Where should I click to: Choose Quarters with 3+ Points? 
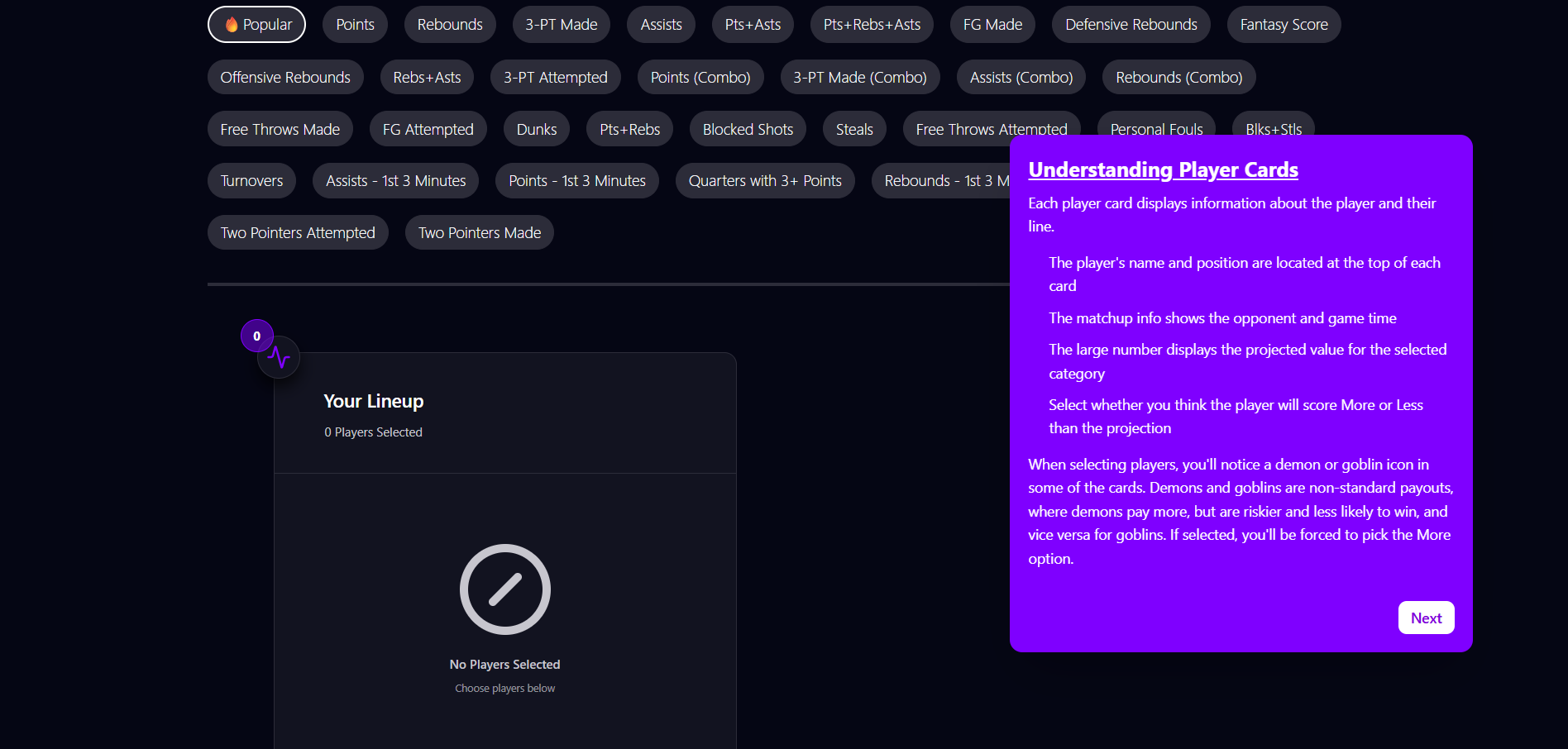(x=765, y=180)
